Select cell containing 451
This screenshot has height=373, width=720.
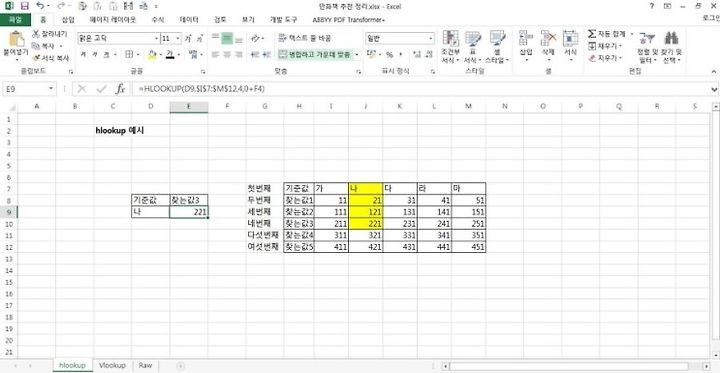tap(468, 247)
